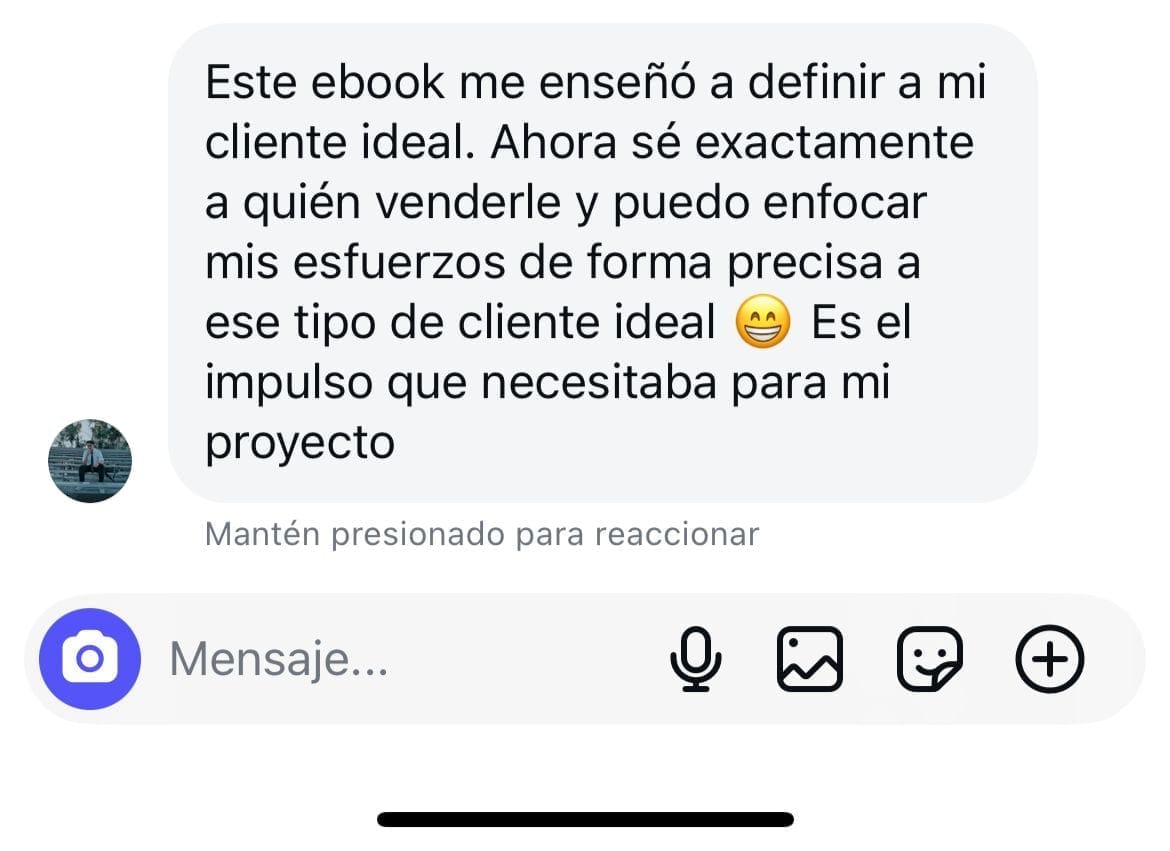Open the sticker picker icon
Viewport: 1170px width, 851px height.
pyautogui.click(x=929, y=659)
